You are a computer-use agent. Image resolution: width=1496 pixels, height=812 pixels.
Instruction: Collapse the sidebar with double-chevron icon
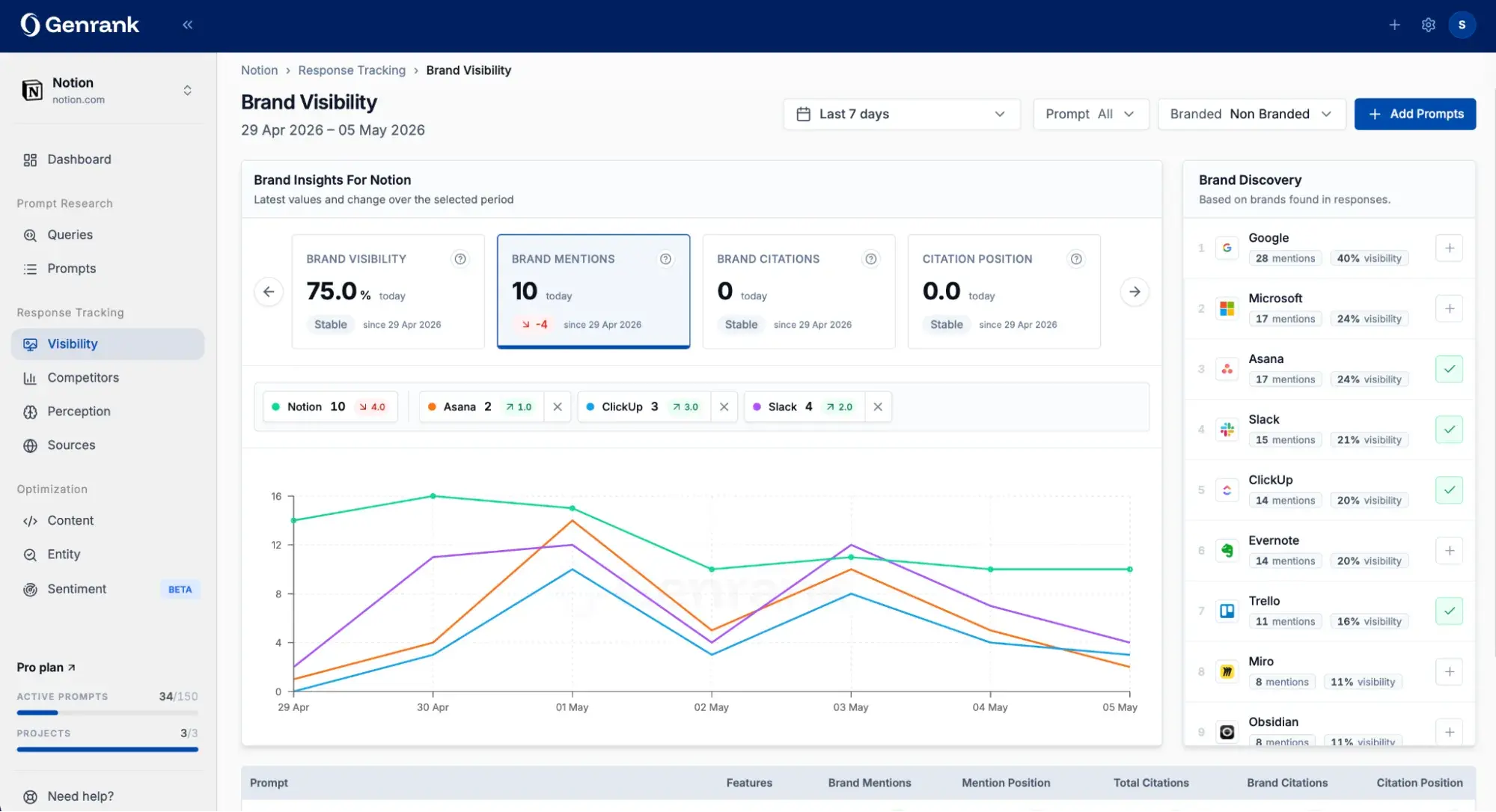(188, 25)
